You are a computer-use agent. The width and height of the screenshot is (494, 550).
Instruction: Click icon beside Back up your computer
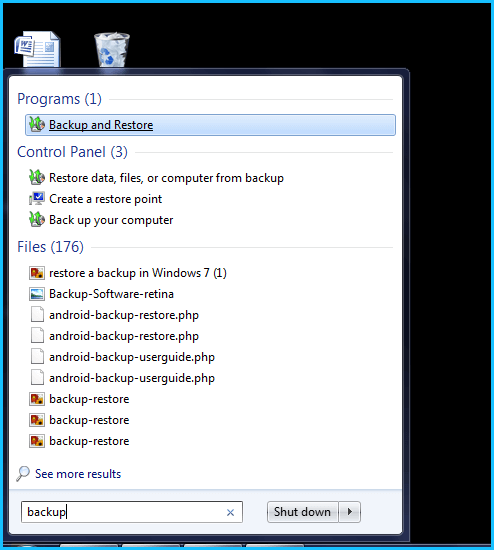coord(37,220)
